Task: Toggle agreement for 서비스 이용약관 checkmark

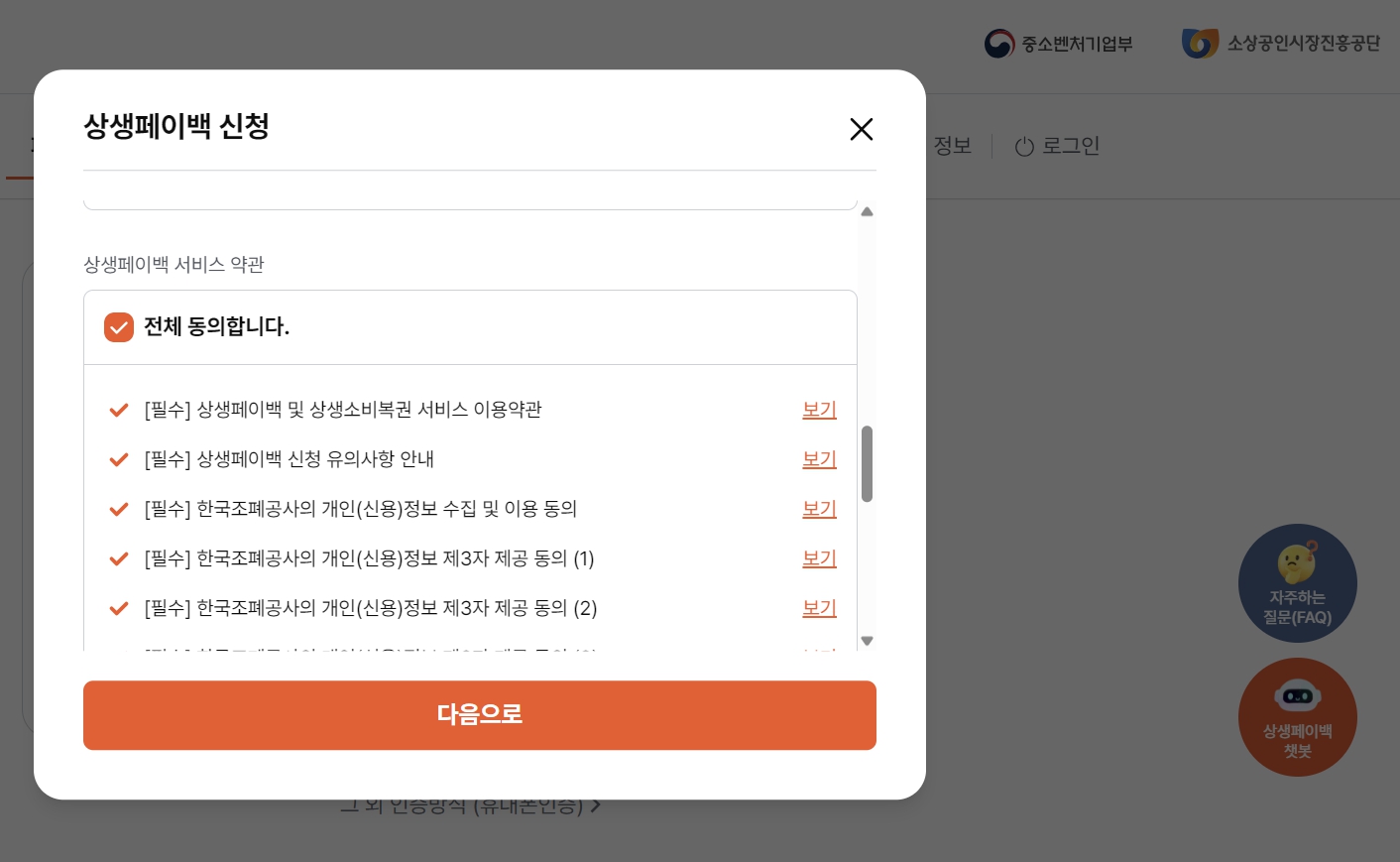Action: 119,410
